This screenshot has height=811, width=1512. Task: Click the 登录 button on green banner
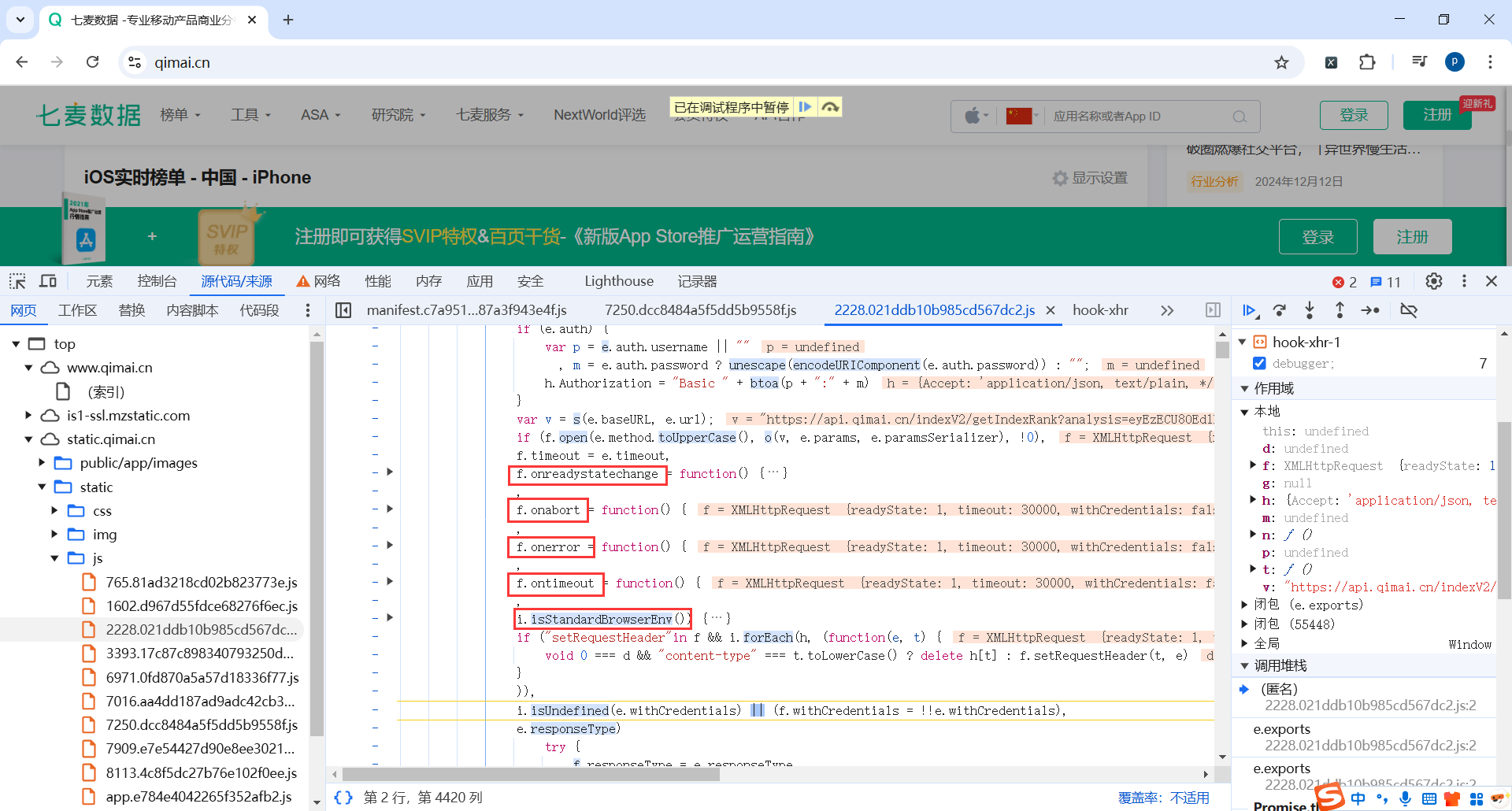pos(1317,237)
